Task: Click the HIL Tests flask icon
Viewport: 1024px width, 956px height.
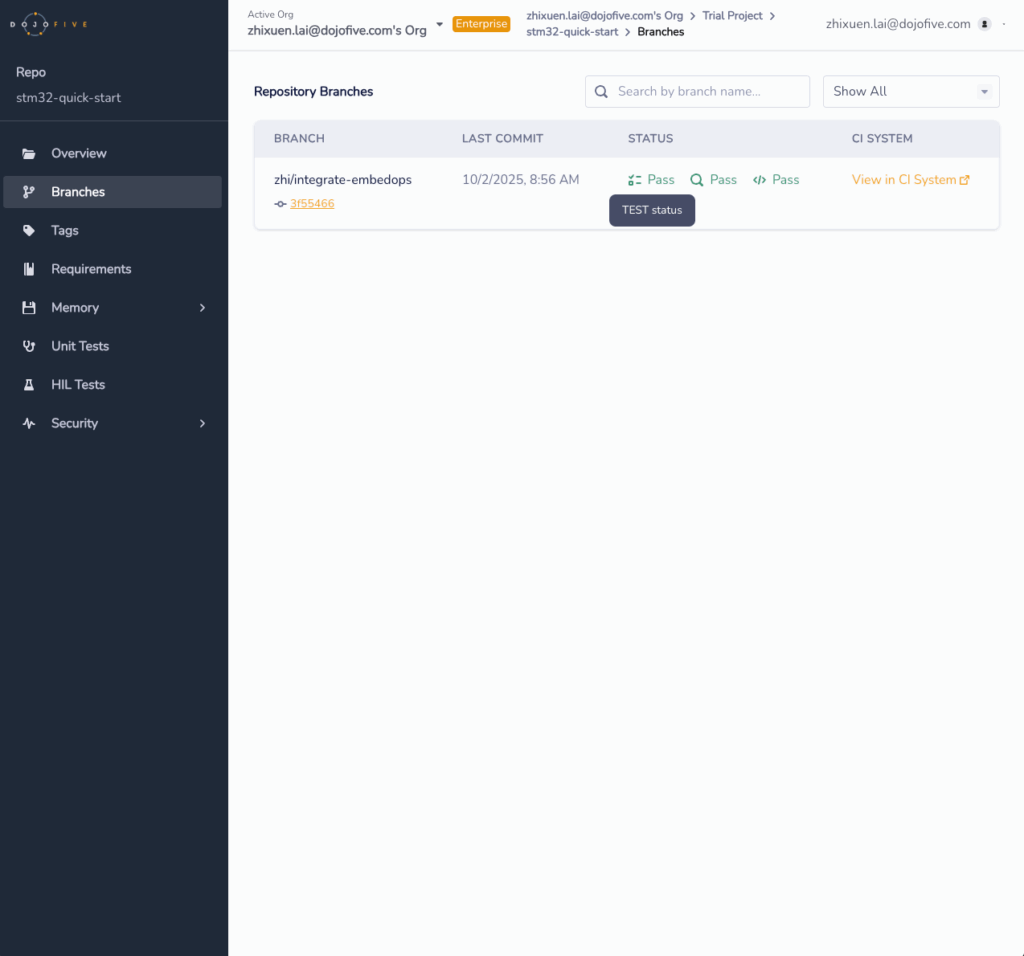Action: (x=29, y=385)
